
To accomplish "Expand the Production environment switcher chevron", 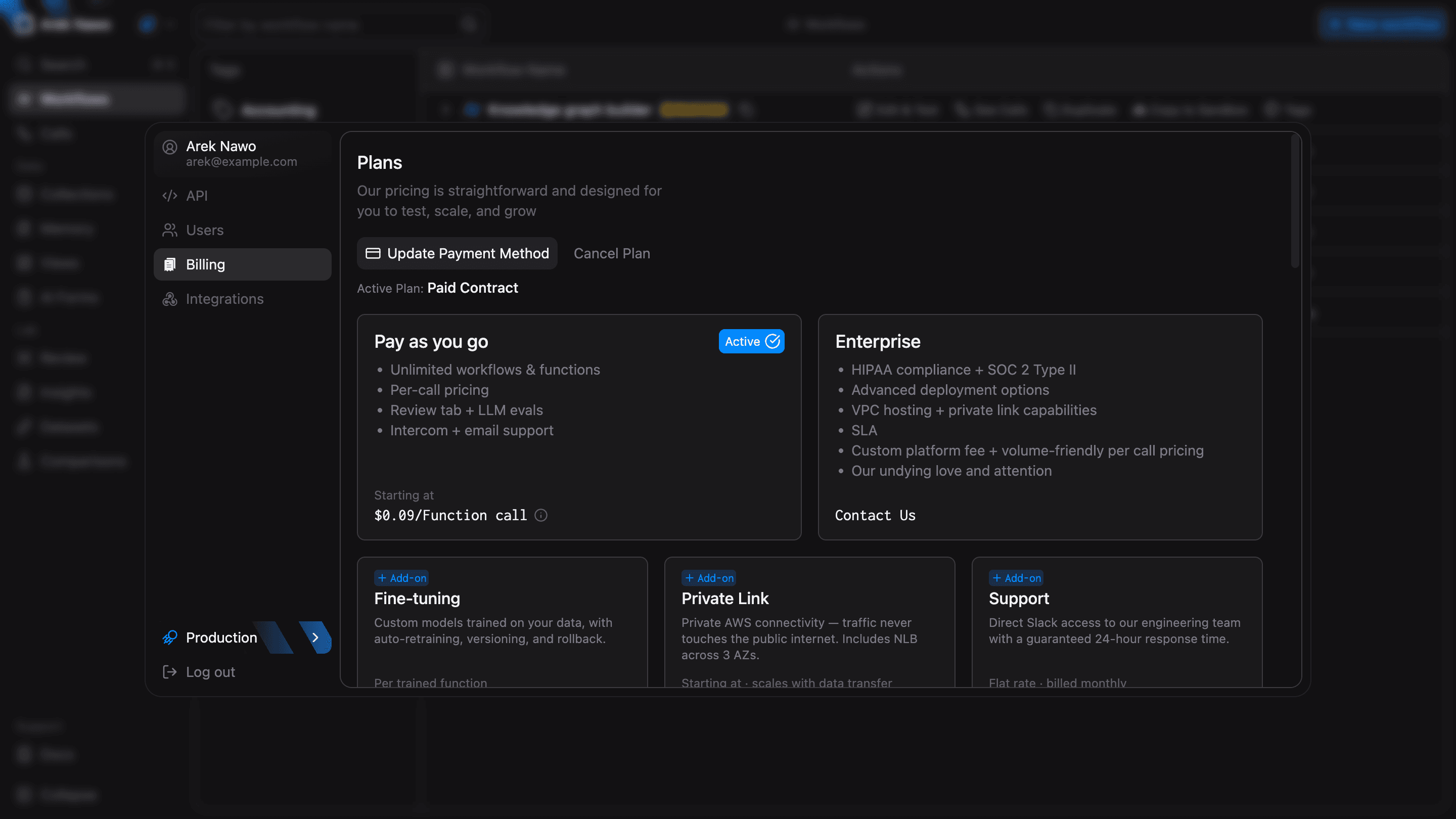I will [x=315, y=638].
